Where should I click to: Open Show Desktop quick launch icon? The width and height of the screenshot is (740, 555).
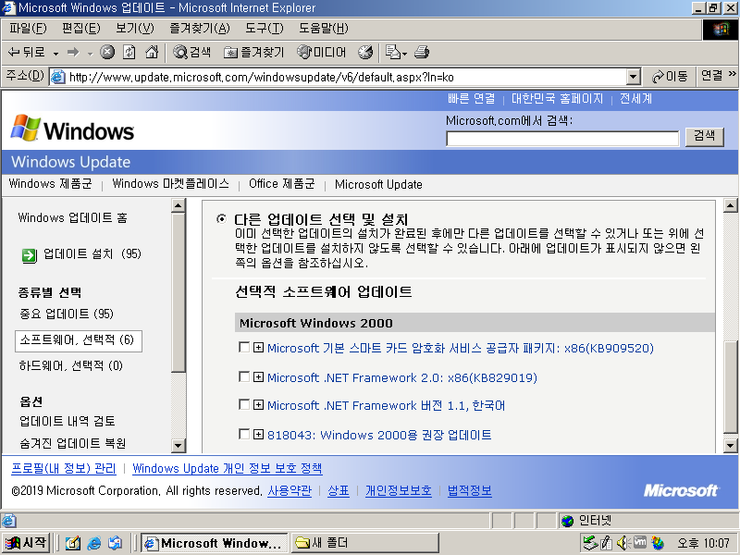coord(73,543)
